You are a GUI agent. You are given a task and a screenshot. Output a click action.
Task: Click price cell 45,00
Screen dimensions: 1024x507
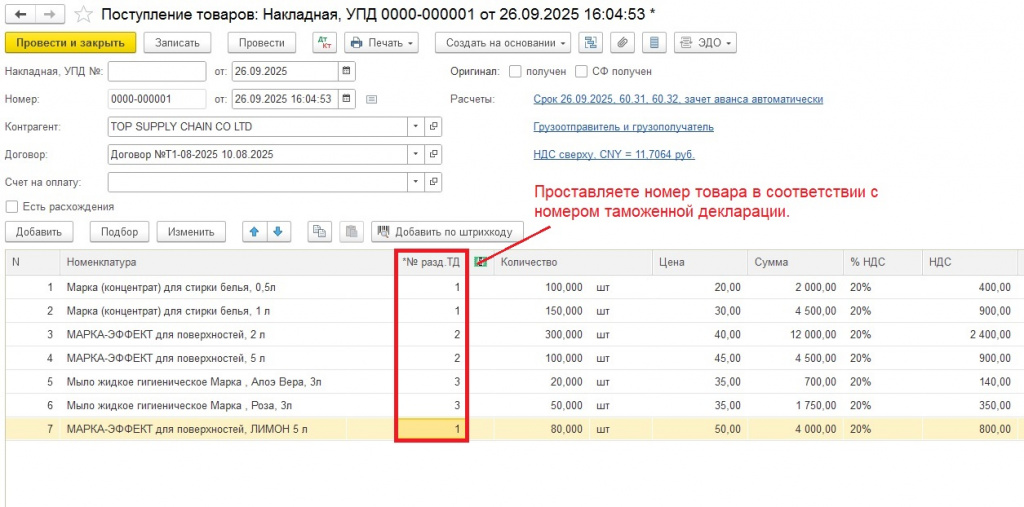(700, 358)
